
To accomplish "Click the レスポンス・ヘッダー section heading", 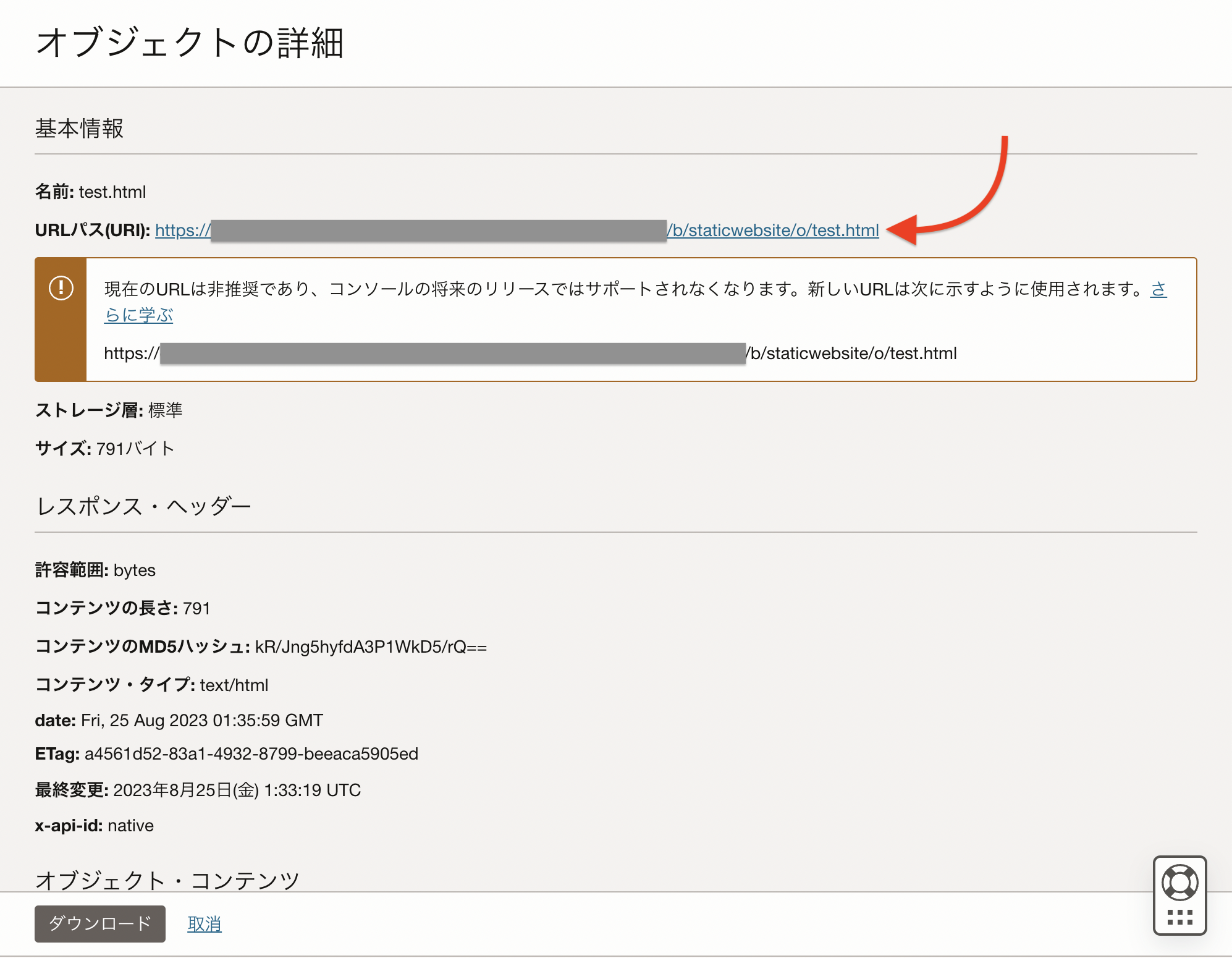I will pos(143,507).
